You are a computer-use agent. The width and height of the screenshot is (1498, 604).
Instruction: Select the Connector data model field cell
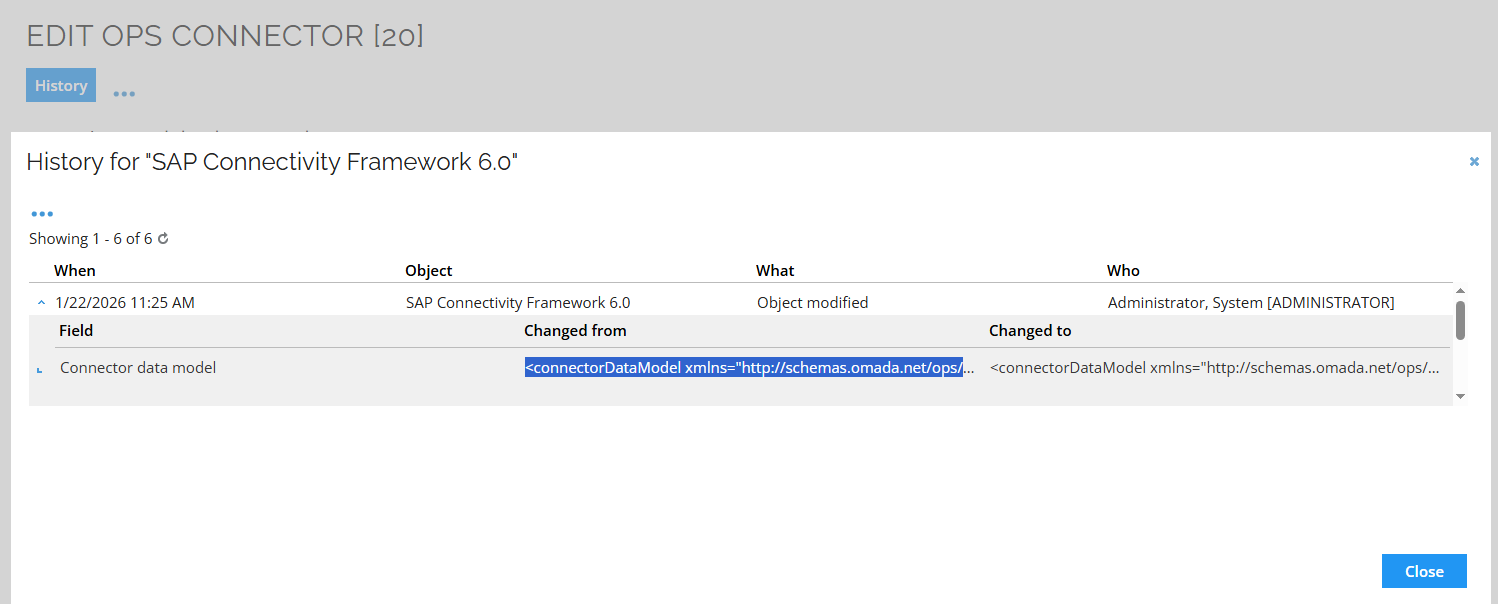coord(138,368)
